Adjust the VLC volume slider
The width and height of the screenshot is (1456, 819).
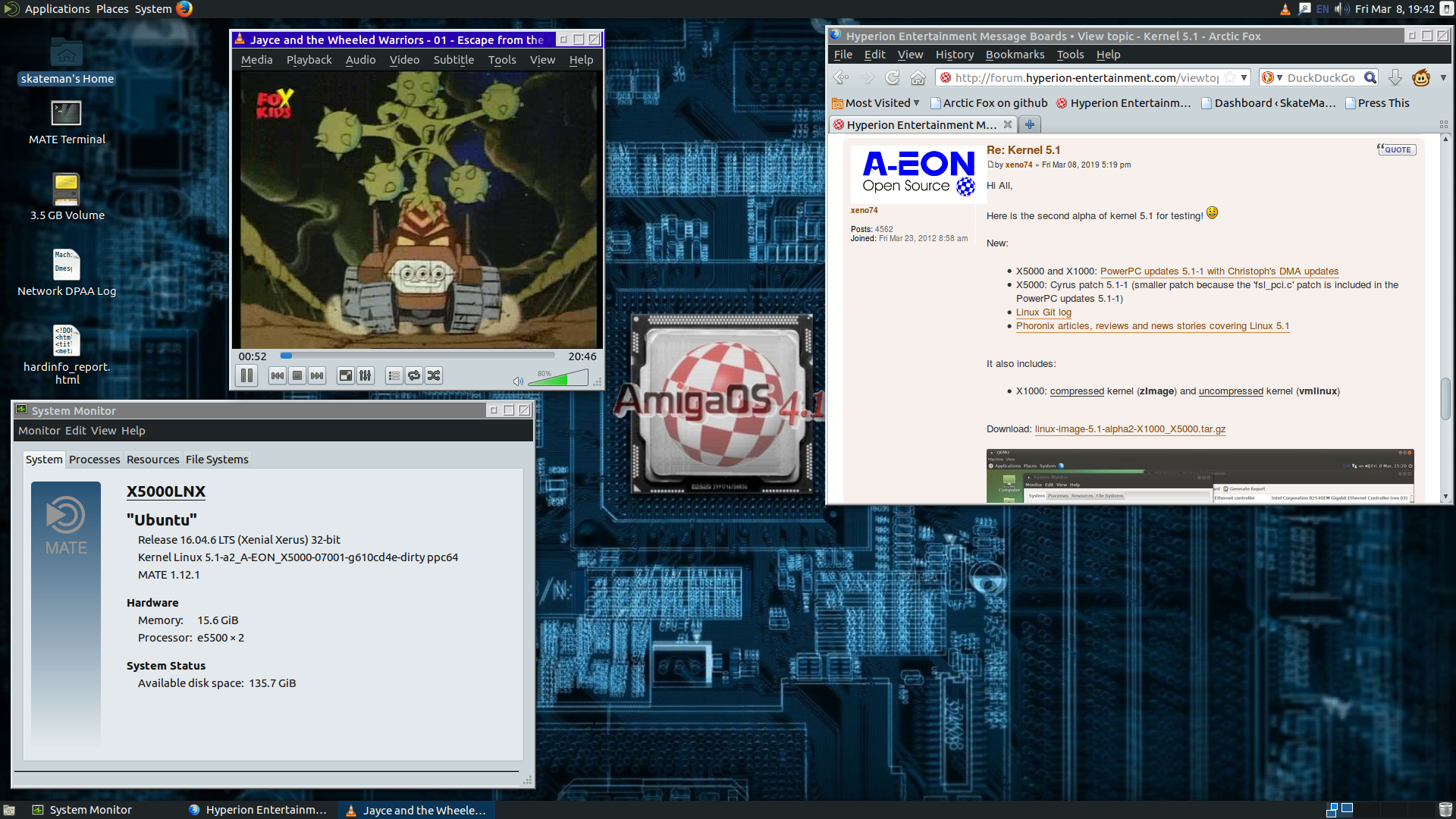tap(558, 378)
